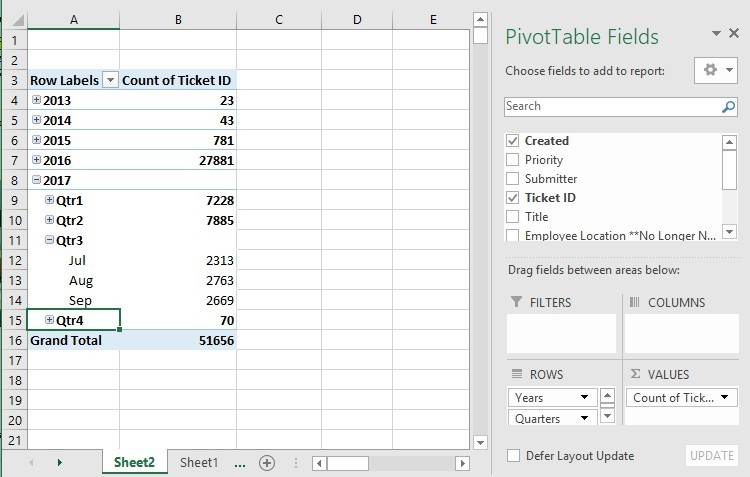Expand the Qtr4 group

pos(50,320)
